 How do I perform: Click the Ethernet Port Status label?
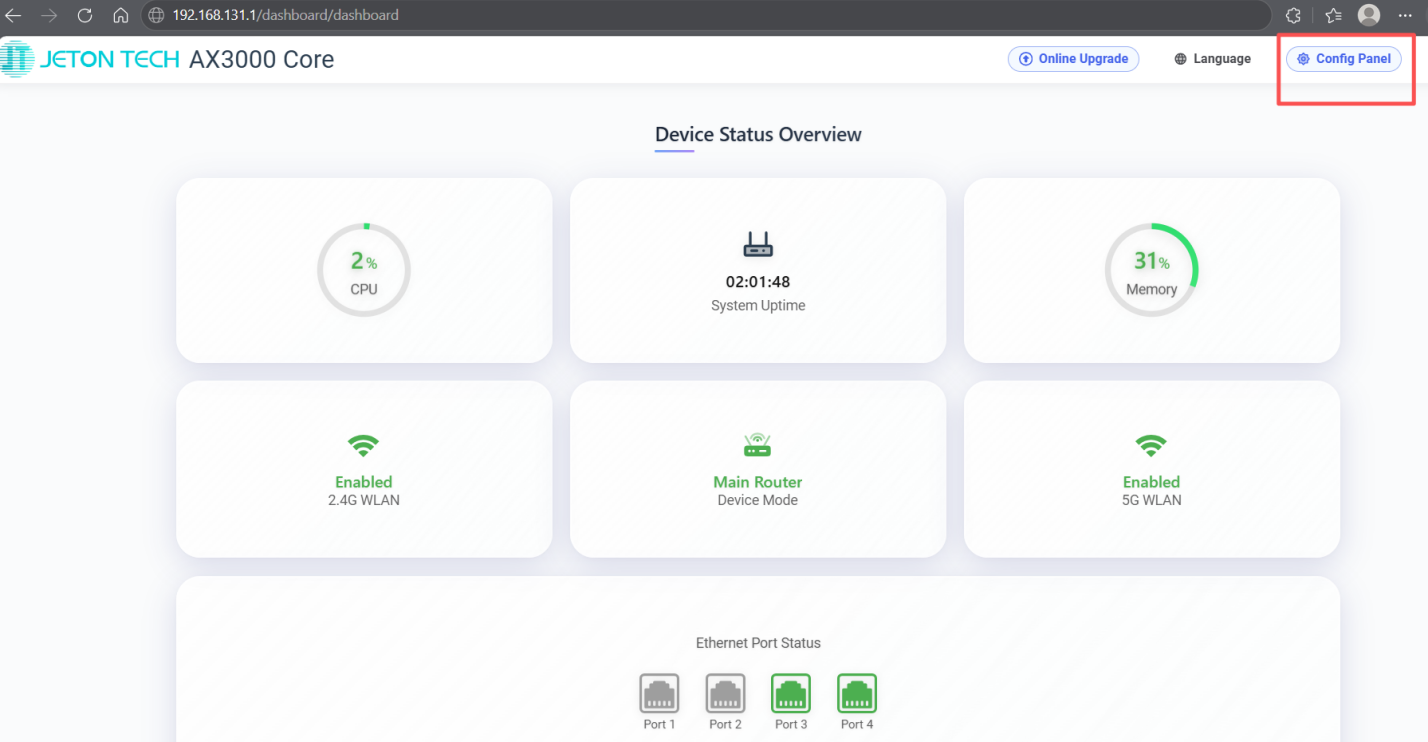pos(758,643)
